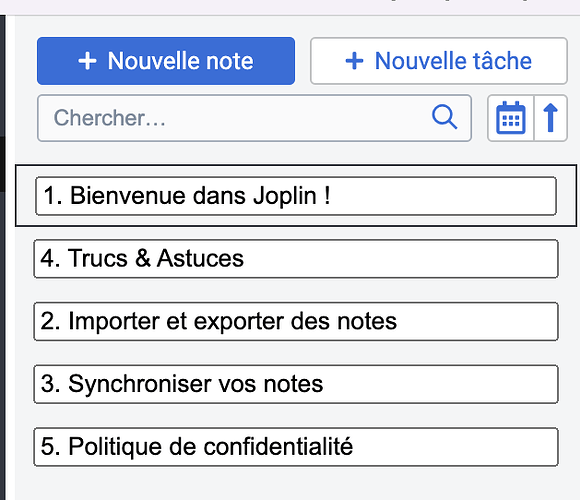Open note 1. Bienvenue dans Joplin !
This screenshot has height=500, width=580.
(296, 196)
